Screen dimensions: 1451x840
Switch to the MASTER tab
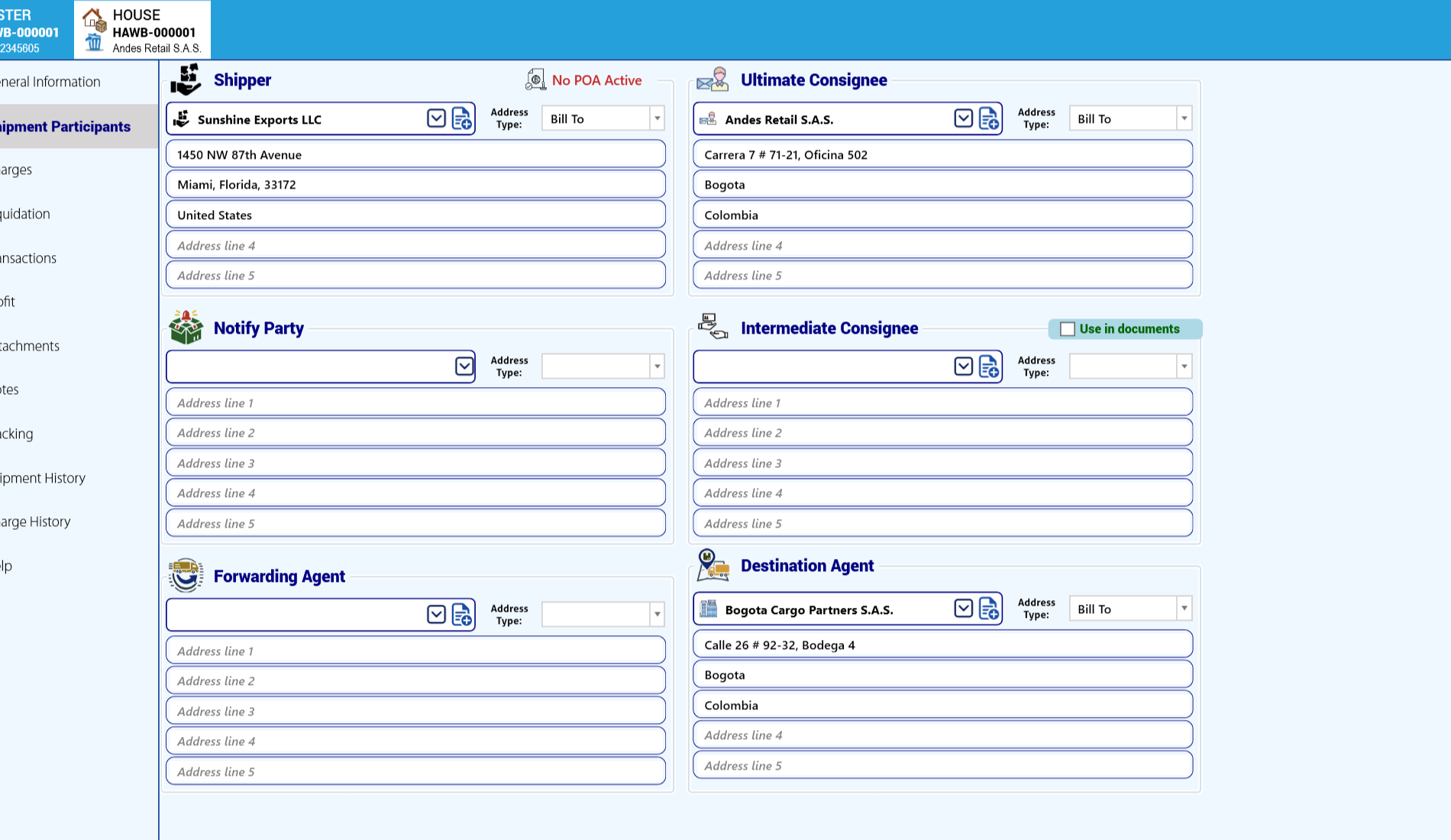36,30
